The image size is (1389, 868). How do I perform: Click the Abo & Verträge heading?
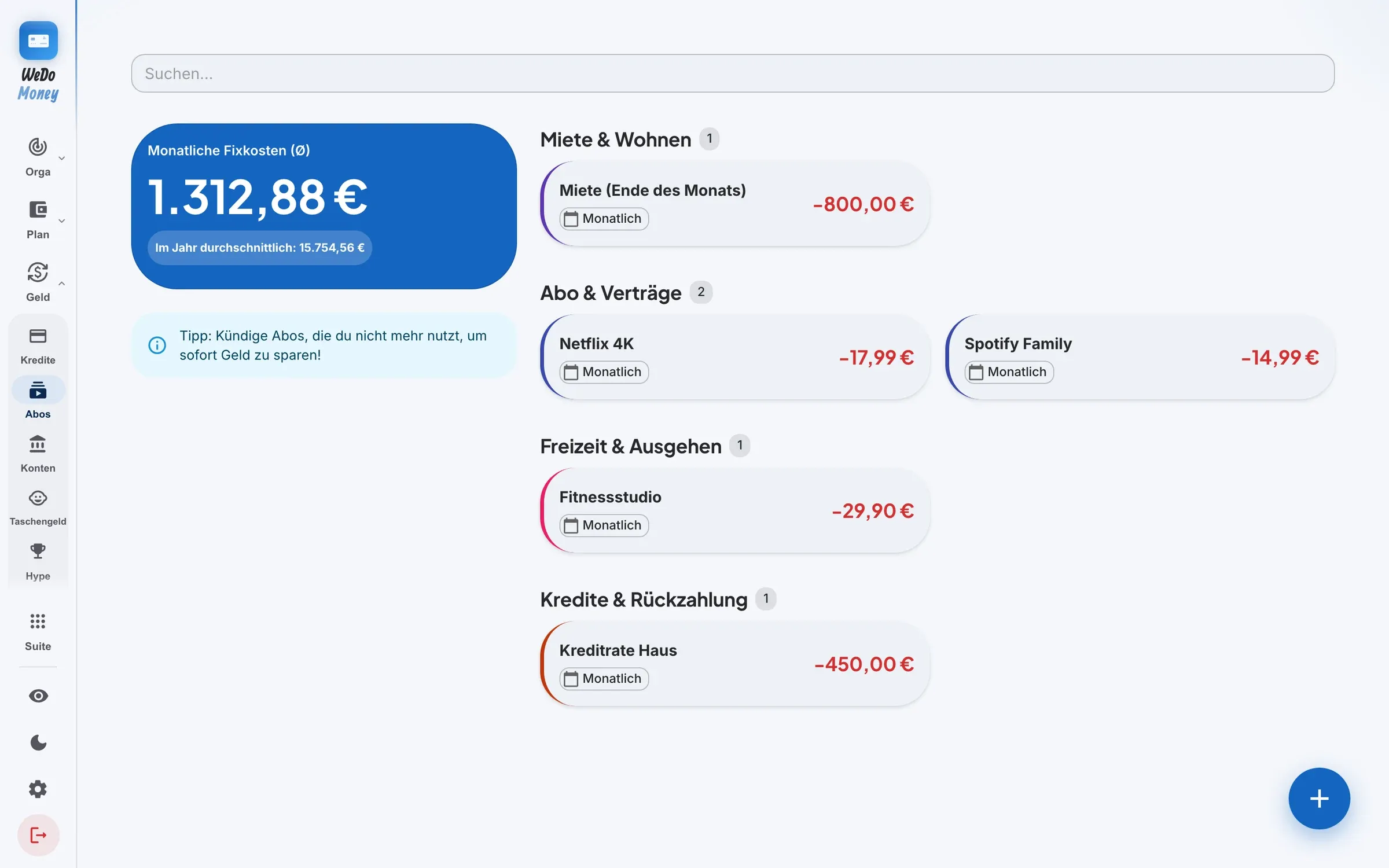click(611, 293)
